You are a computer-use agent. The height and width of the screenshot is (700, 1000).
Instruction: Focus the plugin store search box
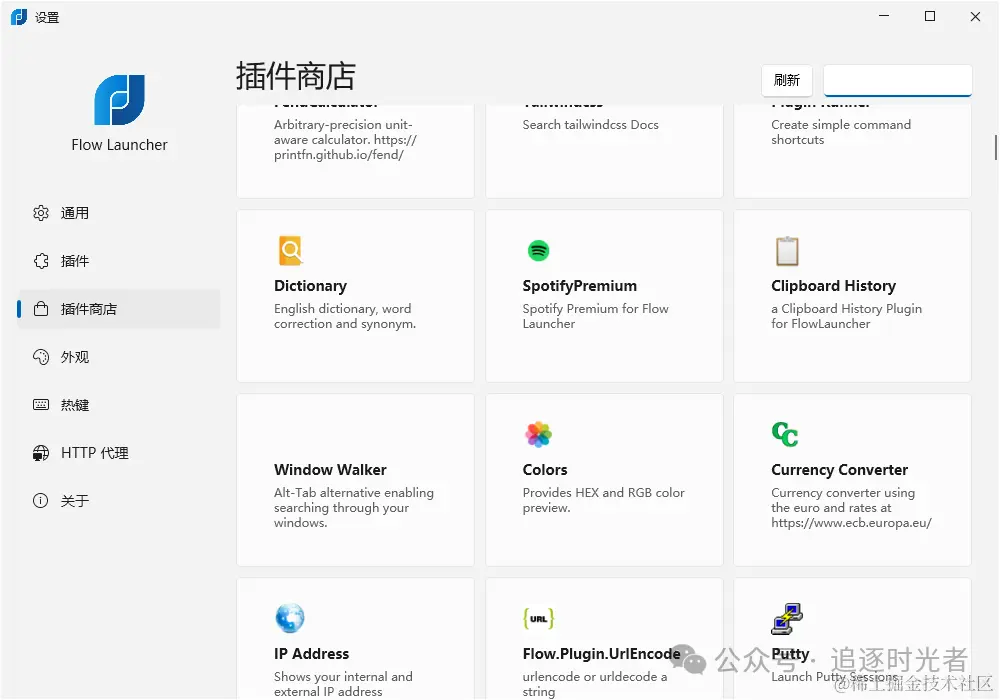(x=897, y=80)
